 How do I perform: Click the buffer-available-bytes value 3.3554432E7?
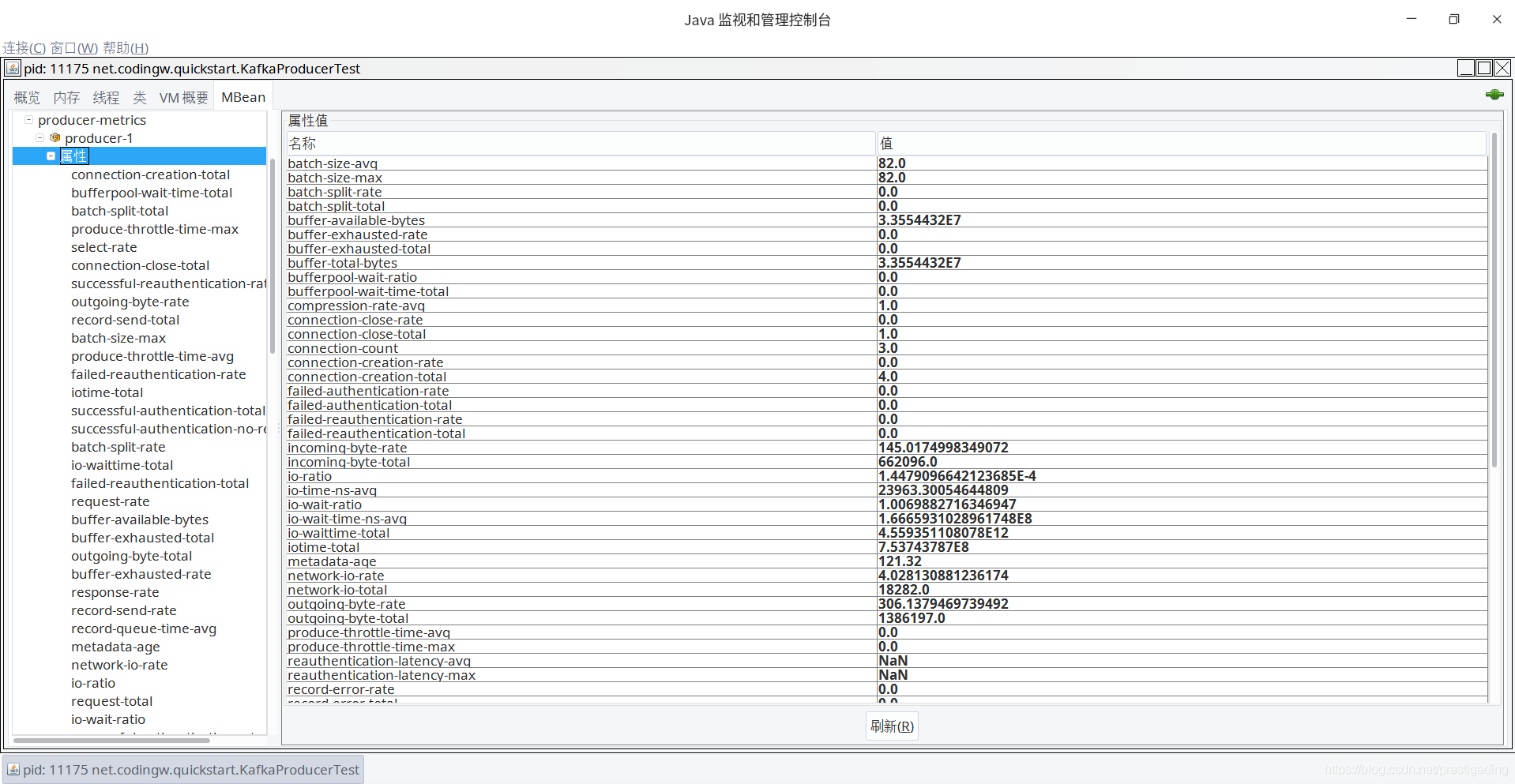pyautogui.click(x=919, y=220)
